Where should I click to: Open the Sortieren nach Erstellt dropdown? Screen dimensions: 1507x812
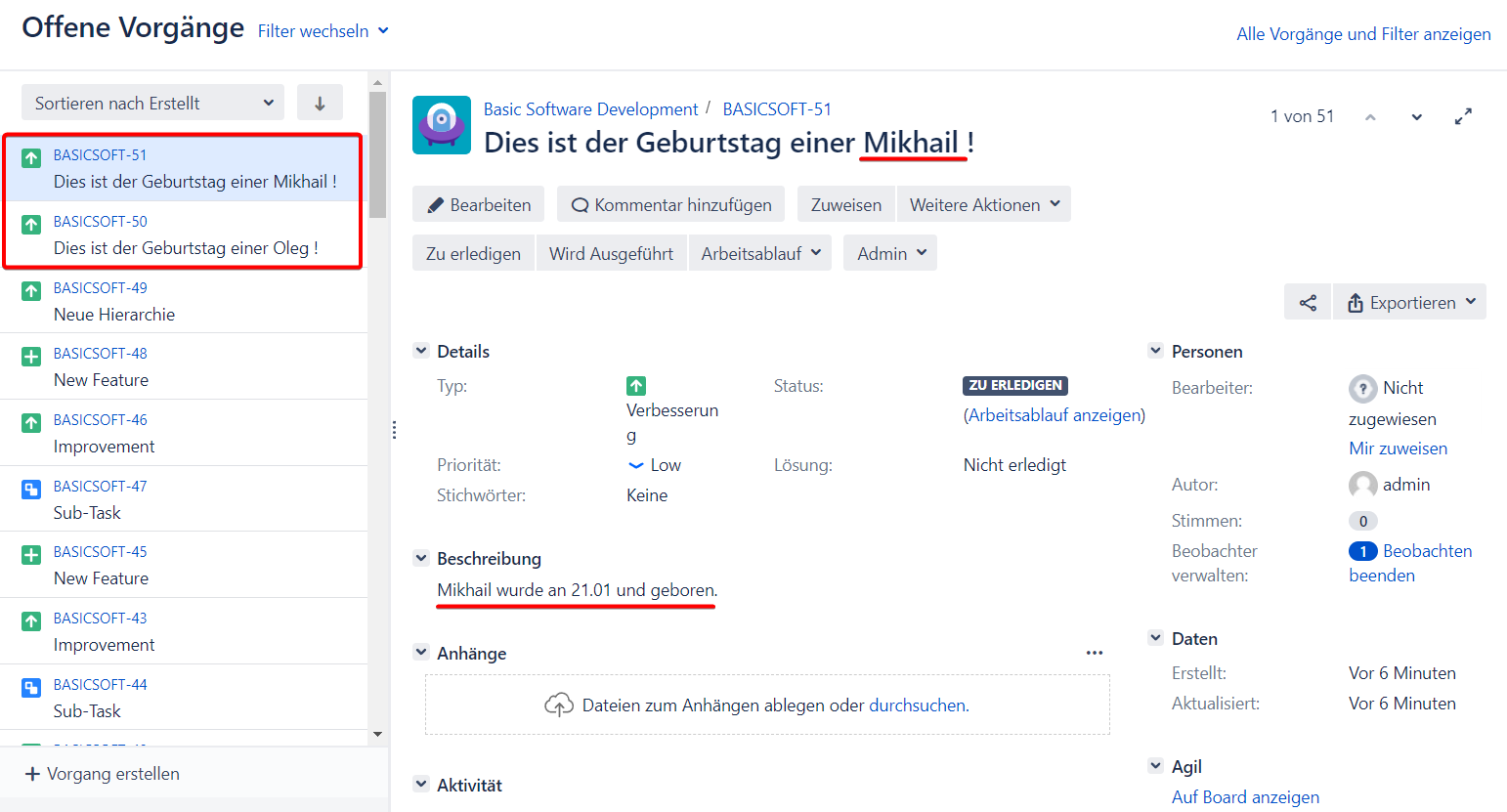(153, 103)
